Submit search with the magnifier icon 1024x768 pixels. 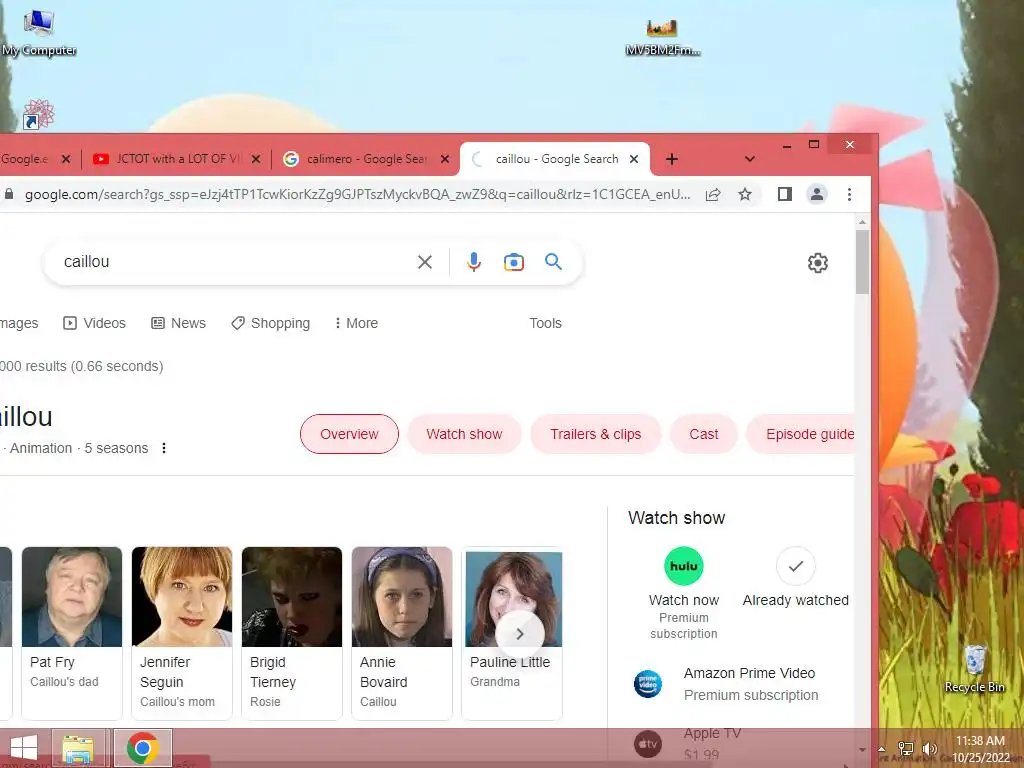click(x=553, y=262)
